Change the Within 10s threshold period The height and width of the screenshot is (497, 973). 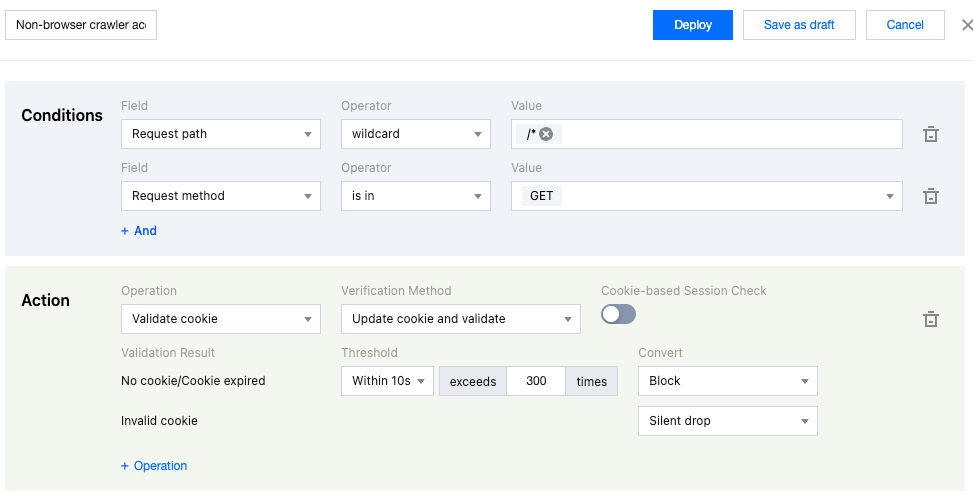tap(387, 381)
